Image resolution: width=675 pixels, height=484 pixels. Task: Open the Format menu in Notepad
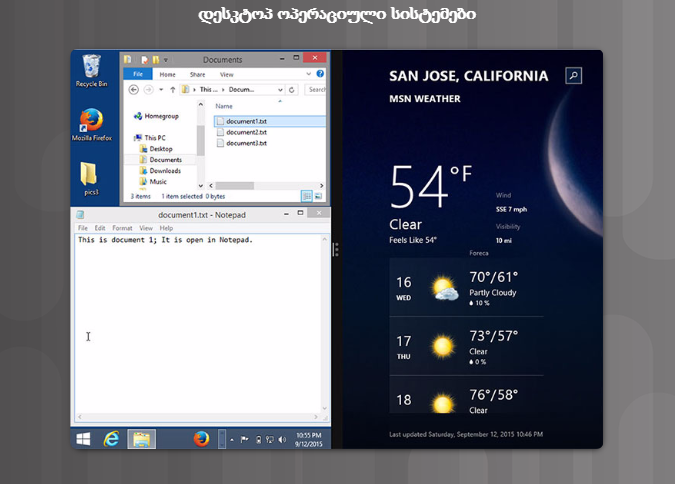122,228
